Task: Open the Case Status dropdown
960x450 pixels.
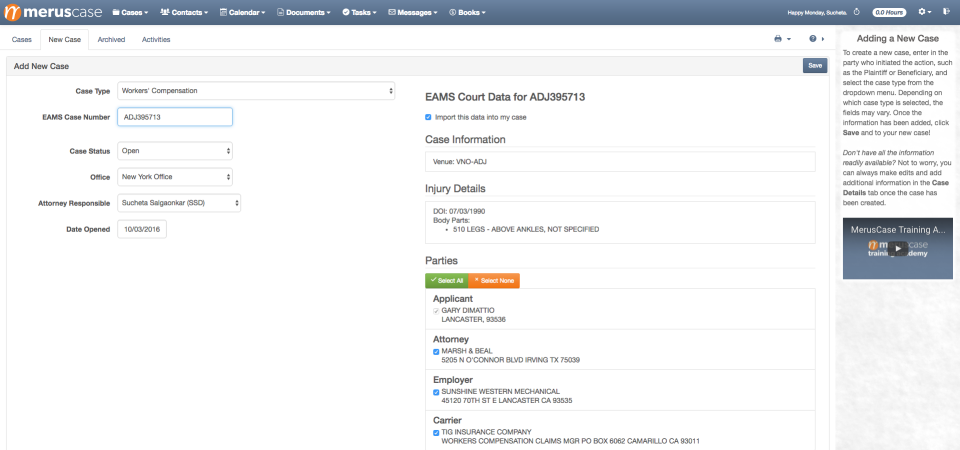Action: coord(174,151)
